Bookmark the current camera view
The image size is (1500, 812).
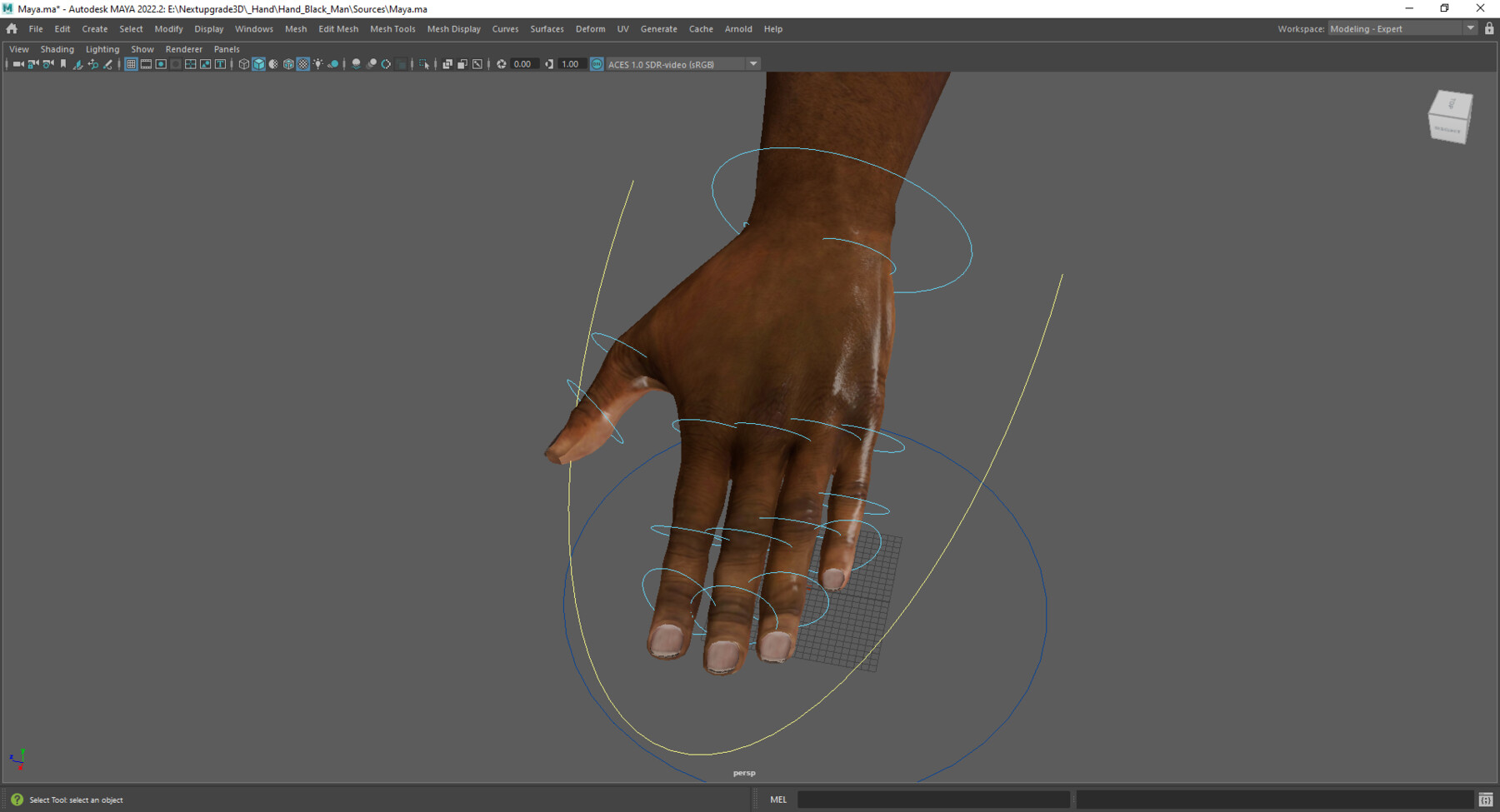click(x=63, y=63)
